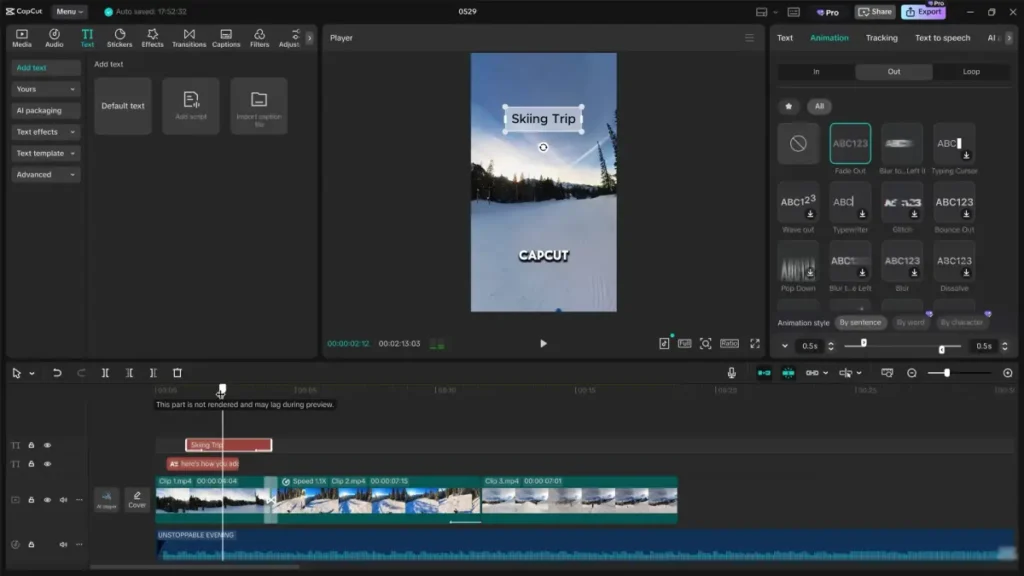Viewport: 1024px width, 576px height.
Task: Open the Audio panel
Action: [54, 38]
